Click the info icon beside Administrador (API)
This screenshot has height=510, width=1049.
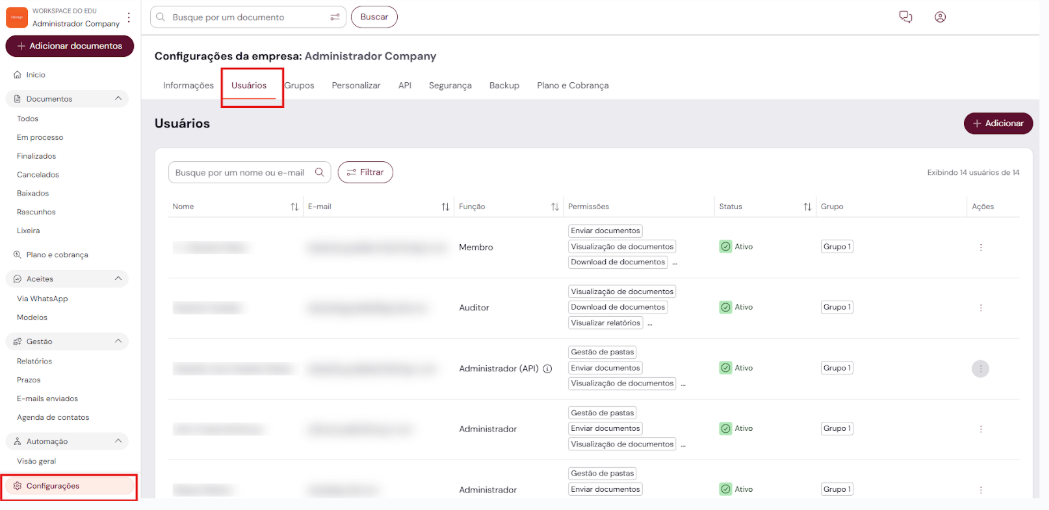(x=548, y=368)
